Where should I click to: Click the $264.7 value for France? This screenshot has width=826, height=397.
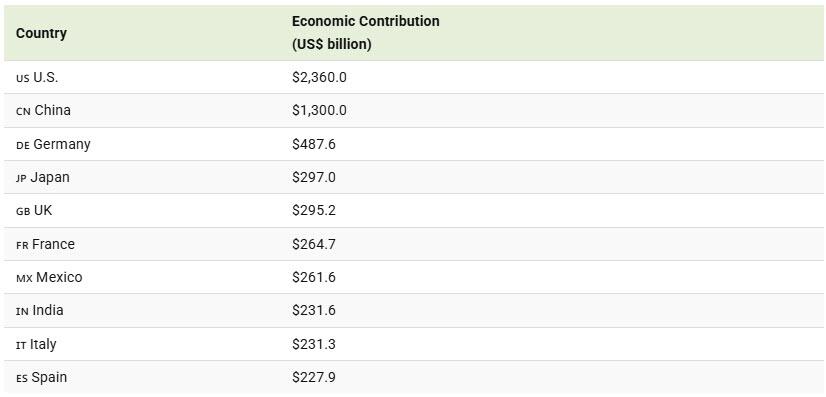point(313,244)
